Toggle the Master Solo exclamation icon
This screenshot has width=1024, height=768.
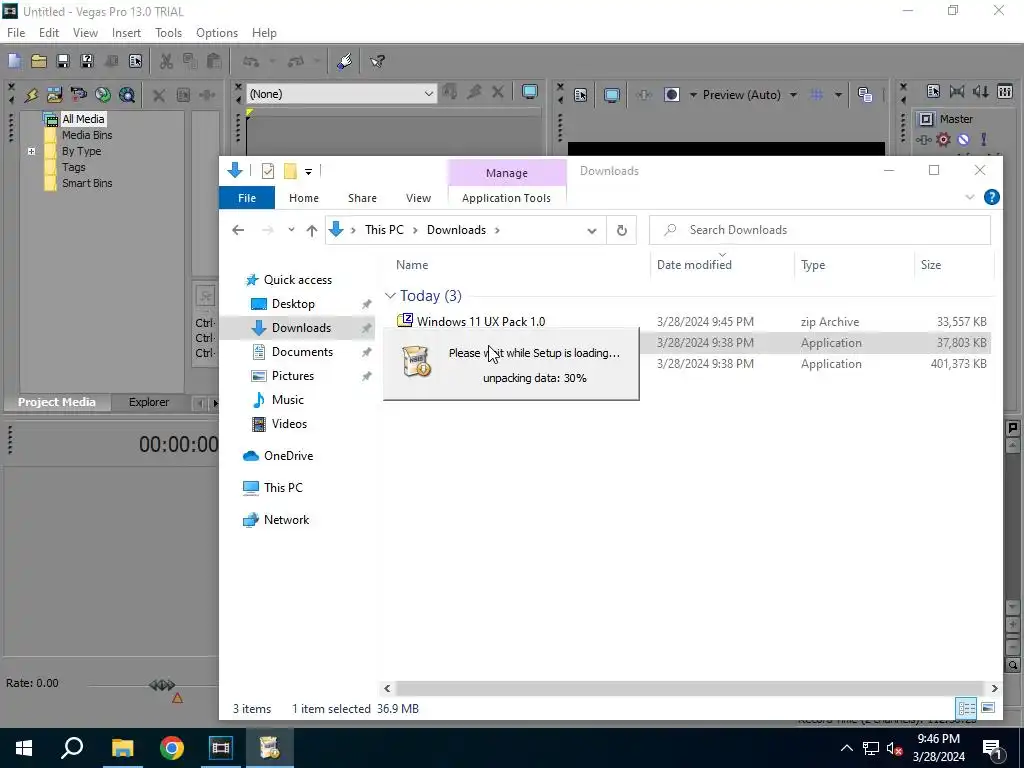(x=984, y=140)
